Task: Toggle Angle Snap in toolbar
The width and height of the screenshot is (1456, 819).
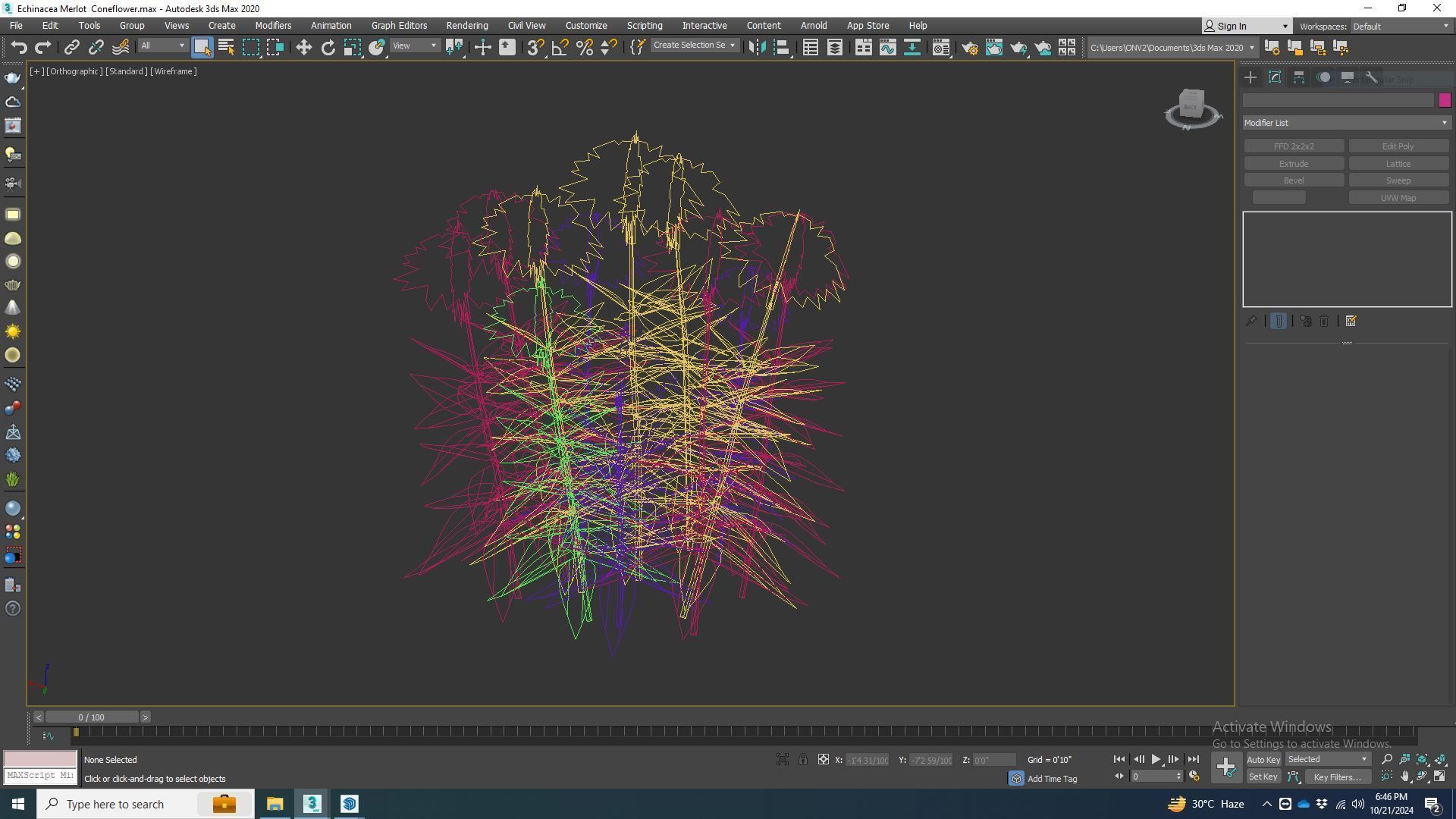Action: point(560,48)
